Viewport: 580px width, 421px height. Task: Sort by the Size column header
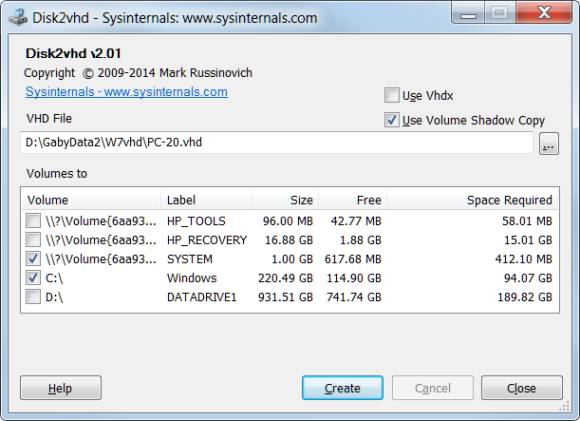pyautogui.click(x=285, y=200)
